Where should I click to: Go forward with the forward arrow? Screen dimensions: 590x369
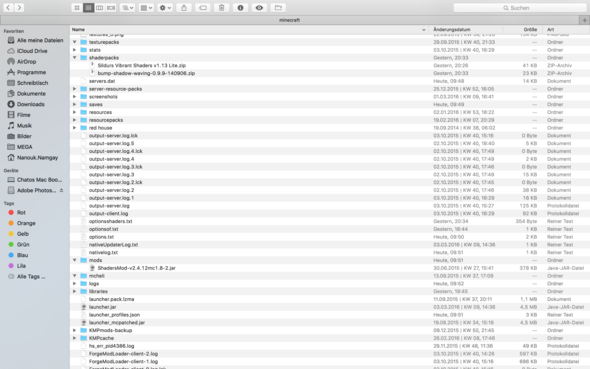coord(19,8)
